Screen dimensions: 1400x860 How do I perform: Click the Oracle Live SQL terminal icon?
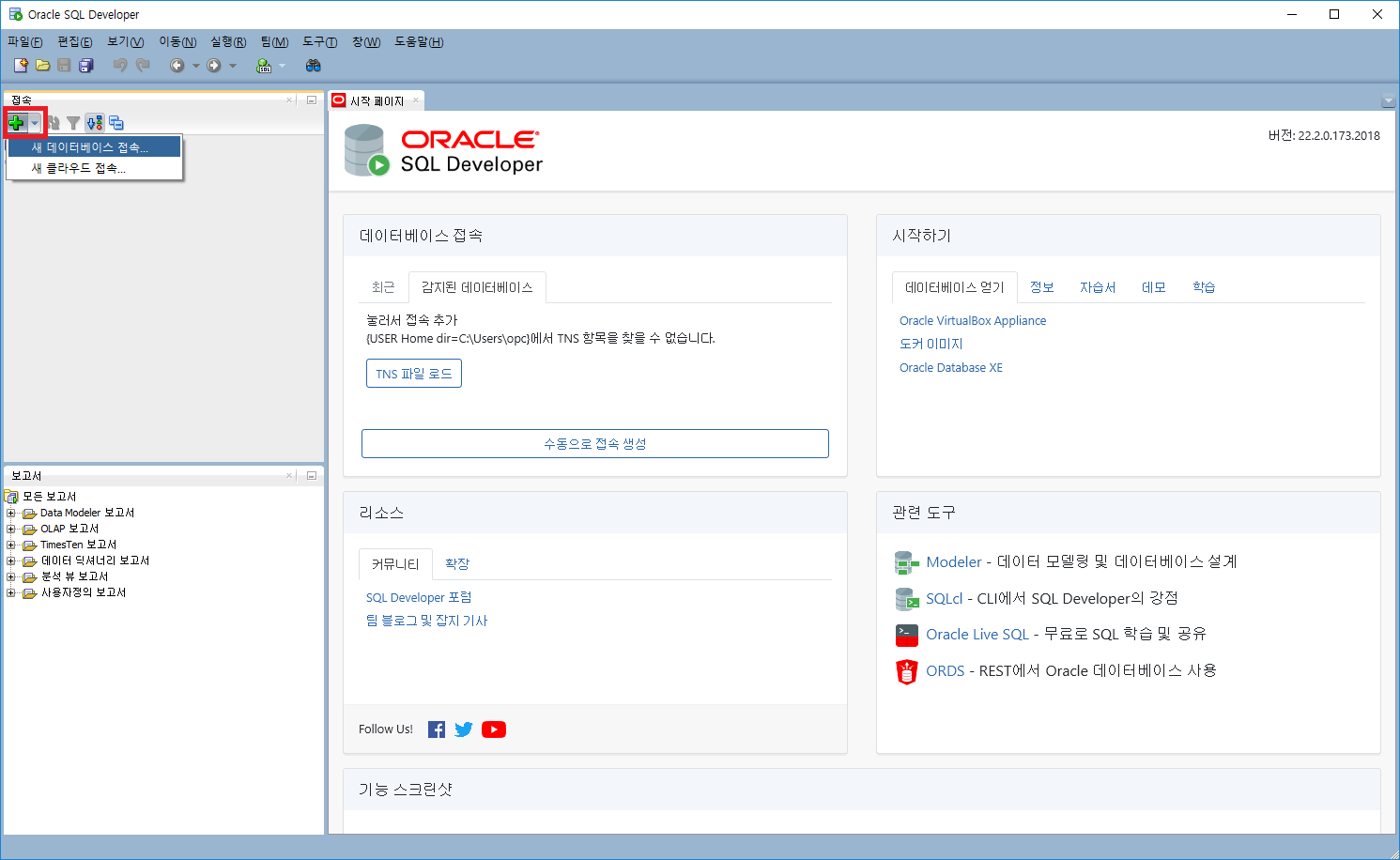click(x=906, y=636)
